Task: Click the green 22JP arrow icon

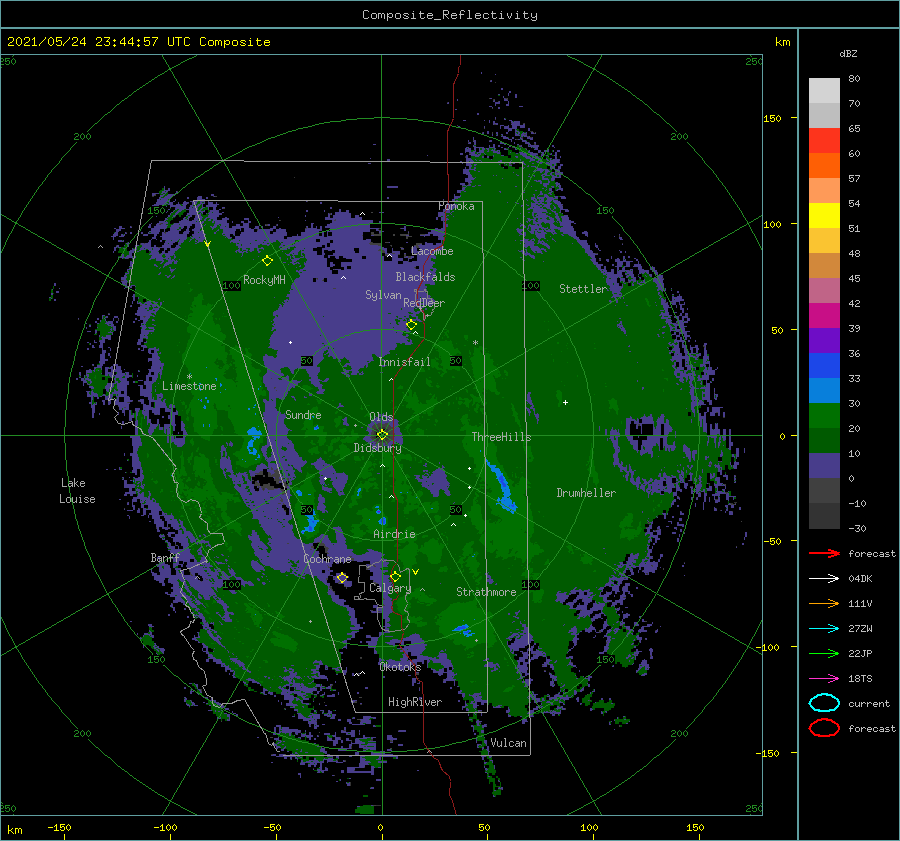Action: (824, 653)
